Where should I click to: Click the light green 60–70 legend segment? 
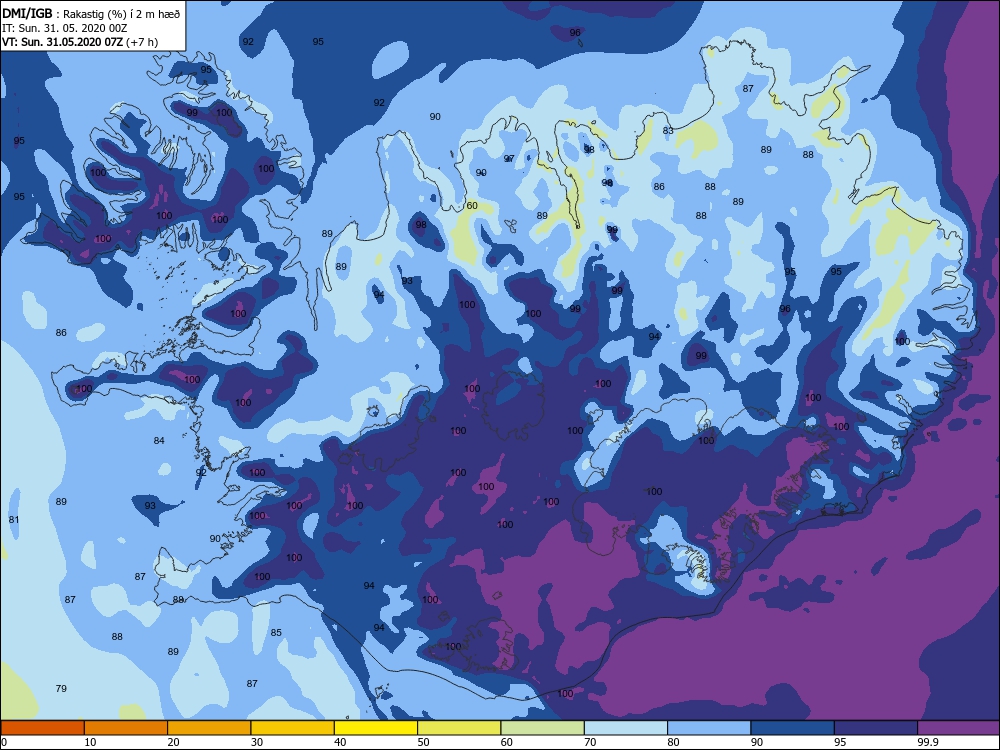tap(543, 728)
